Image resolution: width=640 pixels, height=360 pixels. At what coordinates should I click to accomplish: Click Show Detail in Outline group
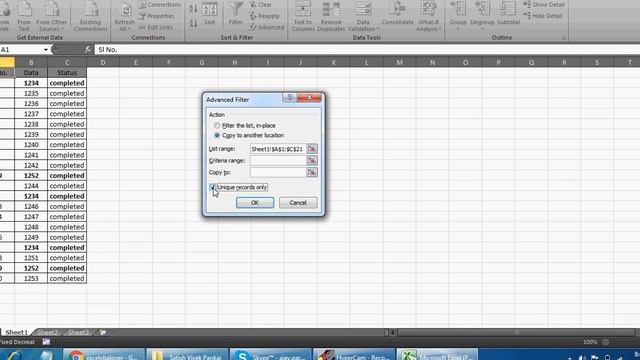pyautogui.click(x=544, y=5)
